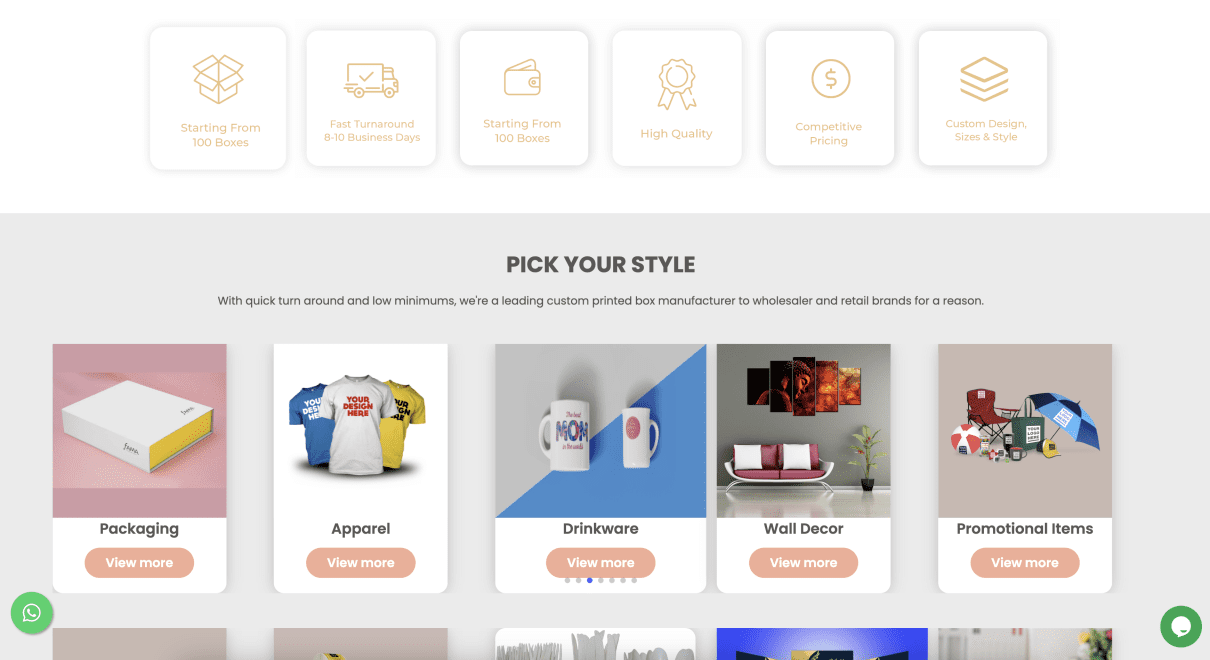Image resolution: width=1210 pixels, height=660 pixels.
Task: Open the t-shirts Apparel image
Action: click(361, 431)
